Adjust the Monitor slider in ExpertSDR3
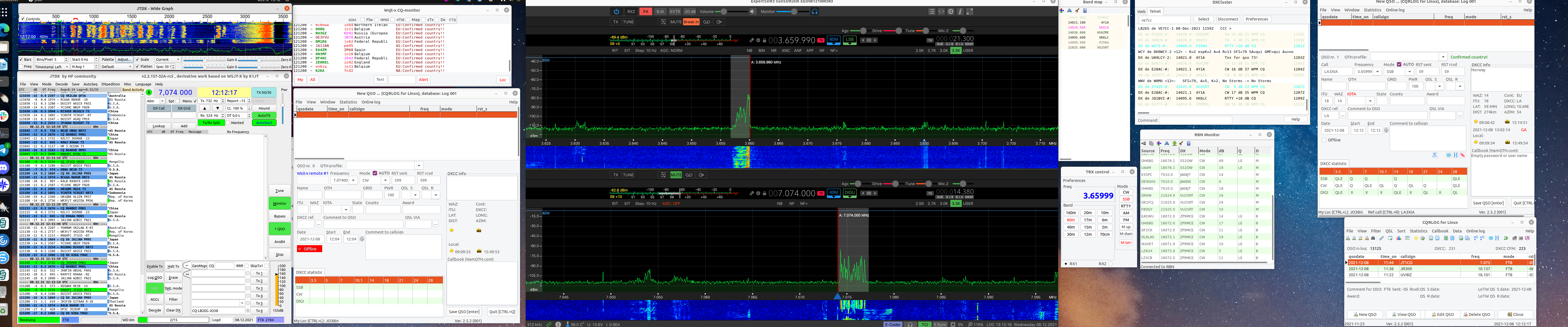This screenshot has width=1568, height=327. [x=793, y=12]
